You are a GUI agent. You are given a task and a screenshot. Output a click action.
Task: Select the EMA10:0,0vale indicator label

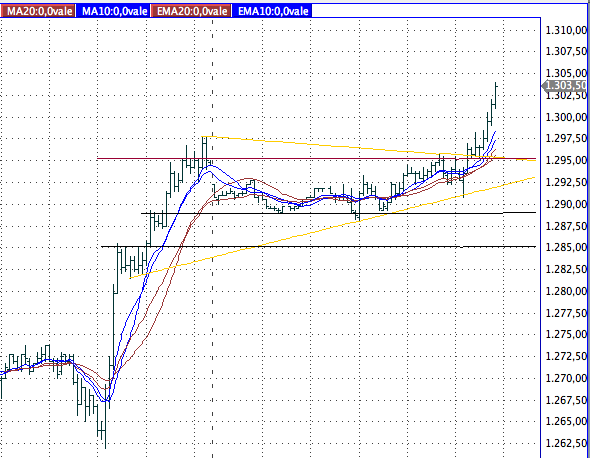click(272, 11)
